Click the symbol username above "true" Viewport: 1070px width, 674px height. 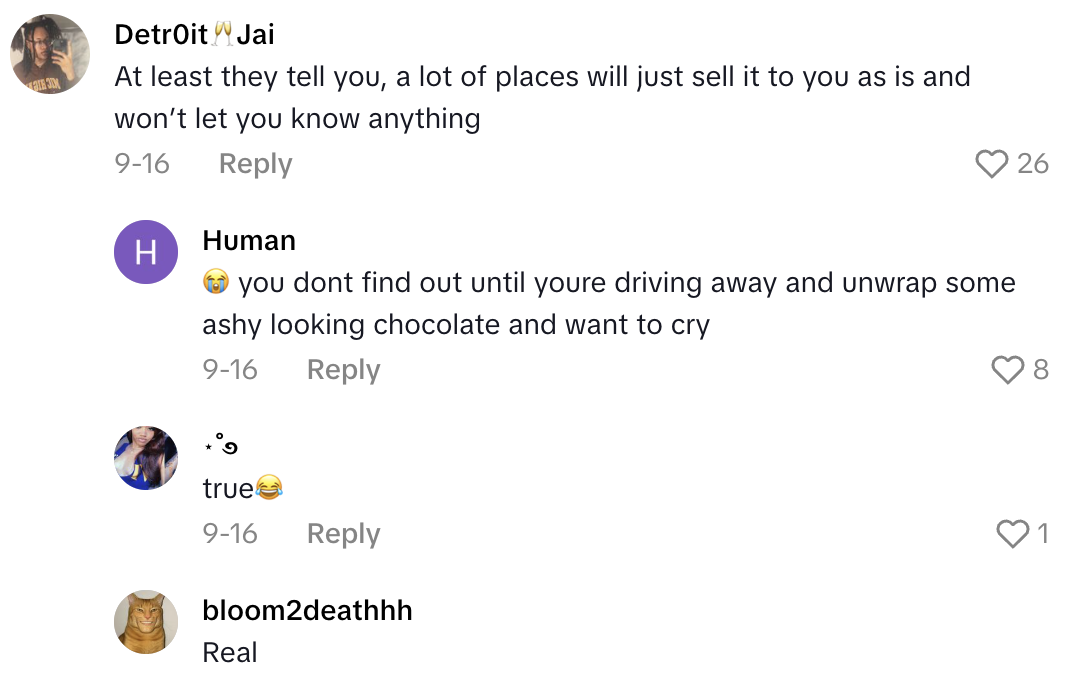click(220, 447)
